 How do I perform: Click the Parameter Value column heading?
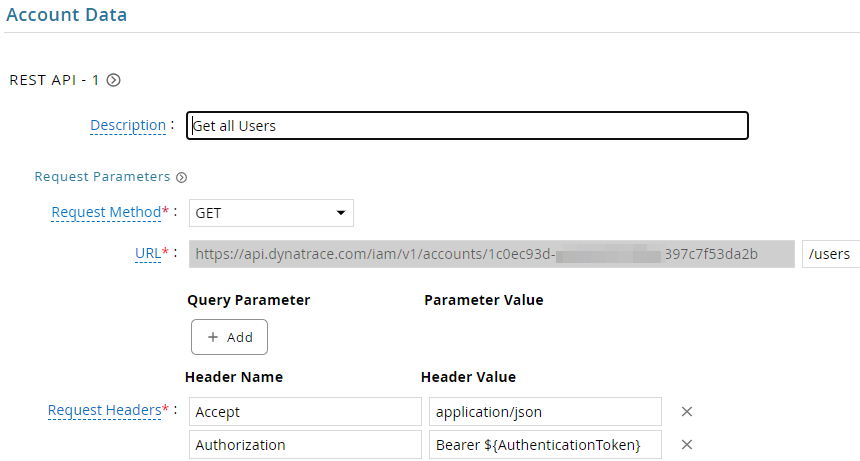click(484, 300)
